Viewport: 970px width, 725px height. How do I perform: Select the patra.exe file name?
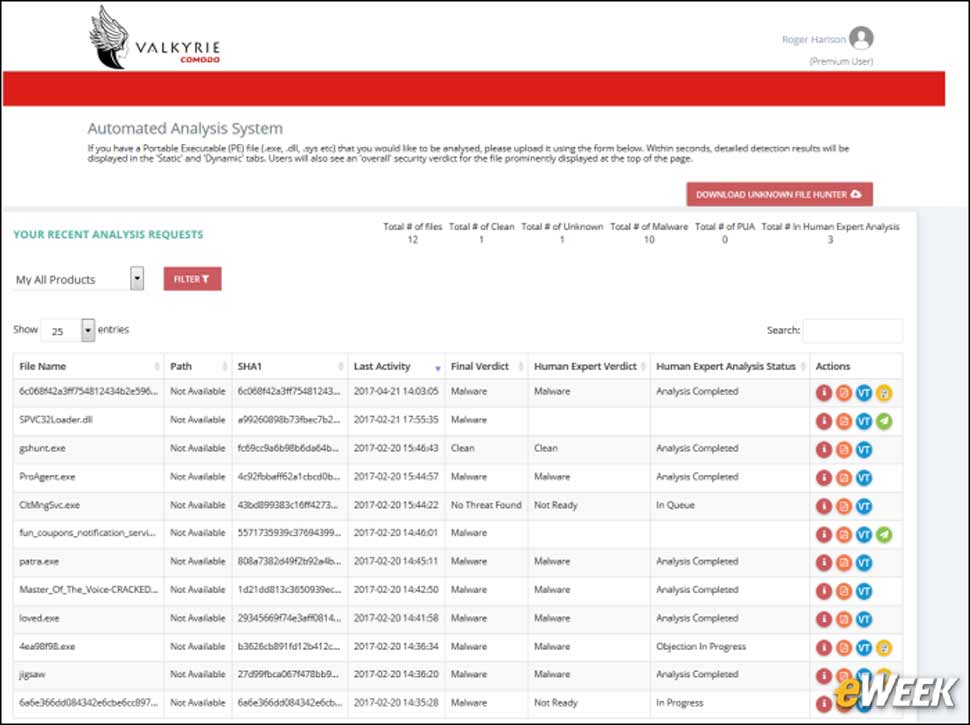(39, 561)
